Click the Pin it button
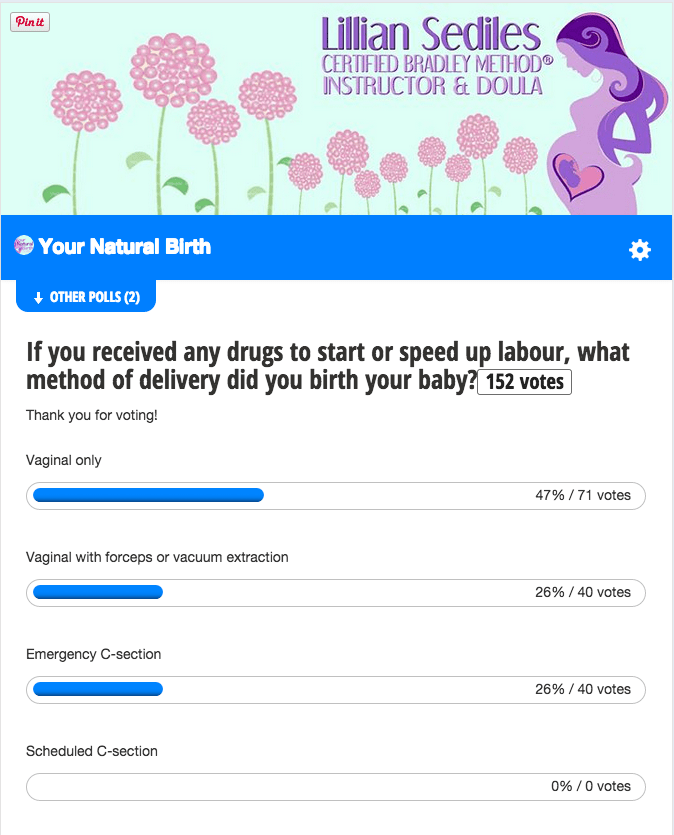Image resolution: width=674 pixels, height=835 pixels. pos(30,22)
